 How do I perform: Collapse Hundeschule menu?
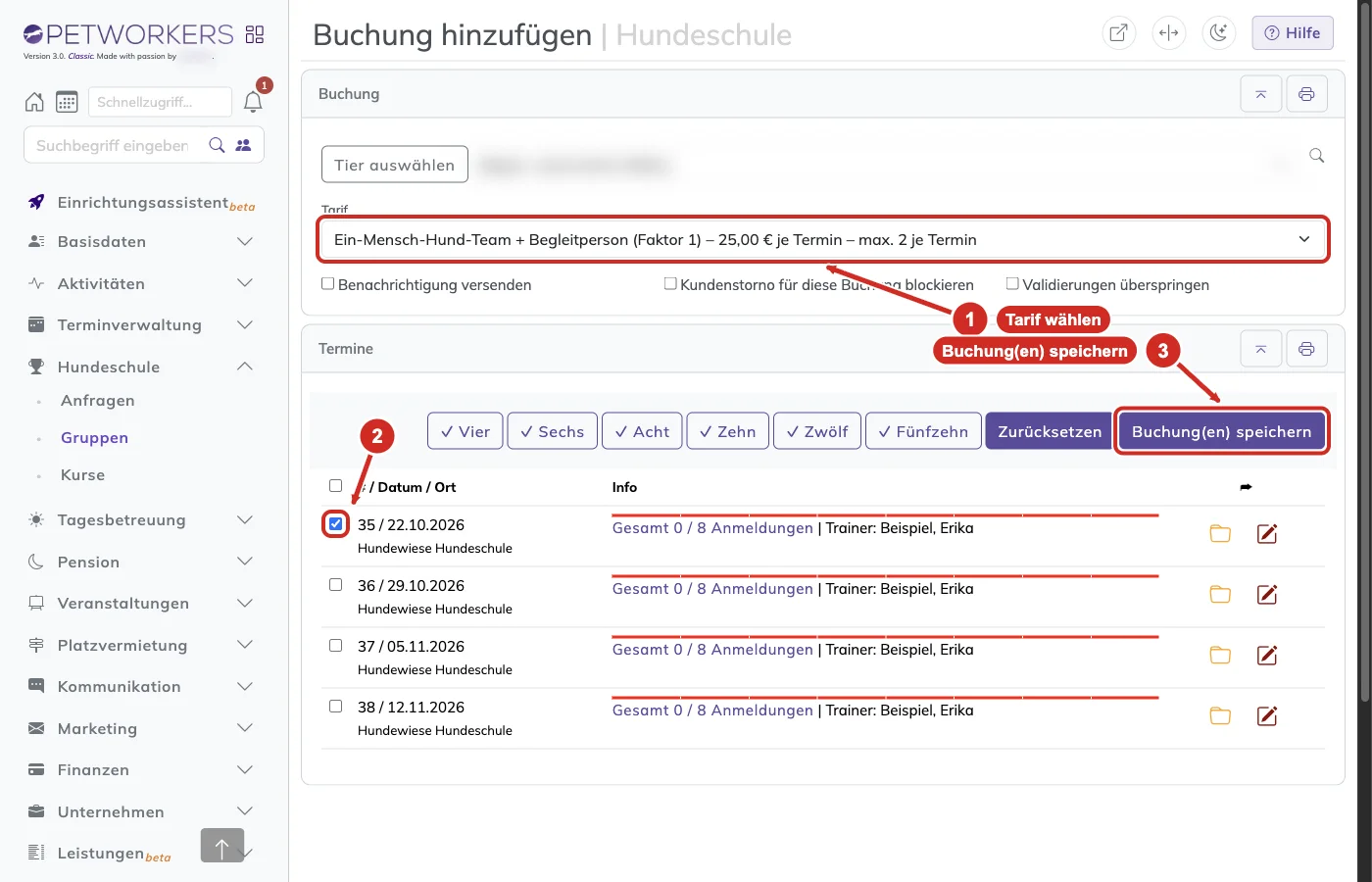(x=140, y=367)
